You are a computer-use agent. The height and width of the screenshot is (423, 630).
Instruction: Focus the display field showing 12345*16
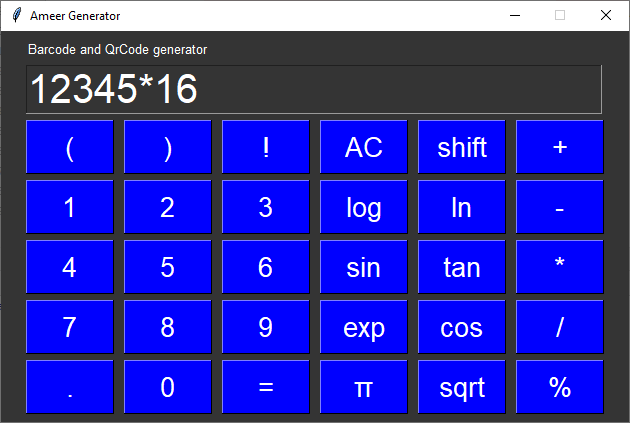pos(314,89)
